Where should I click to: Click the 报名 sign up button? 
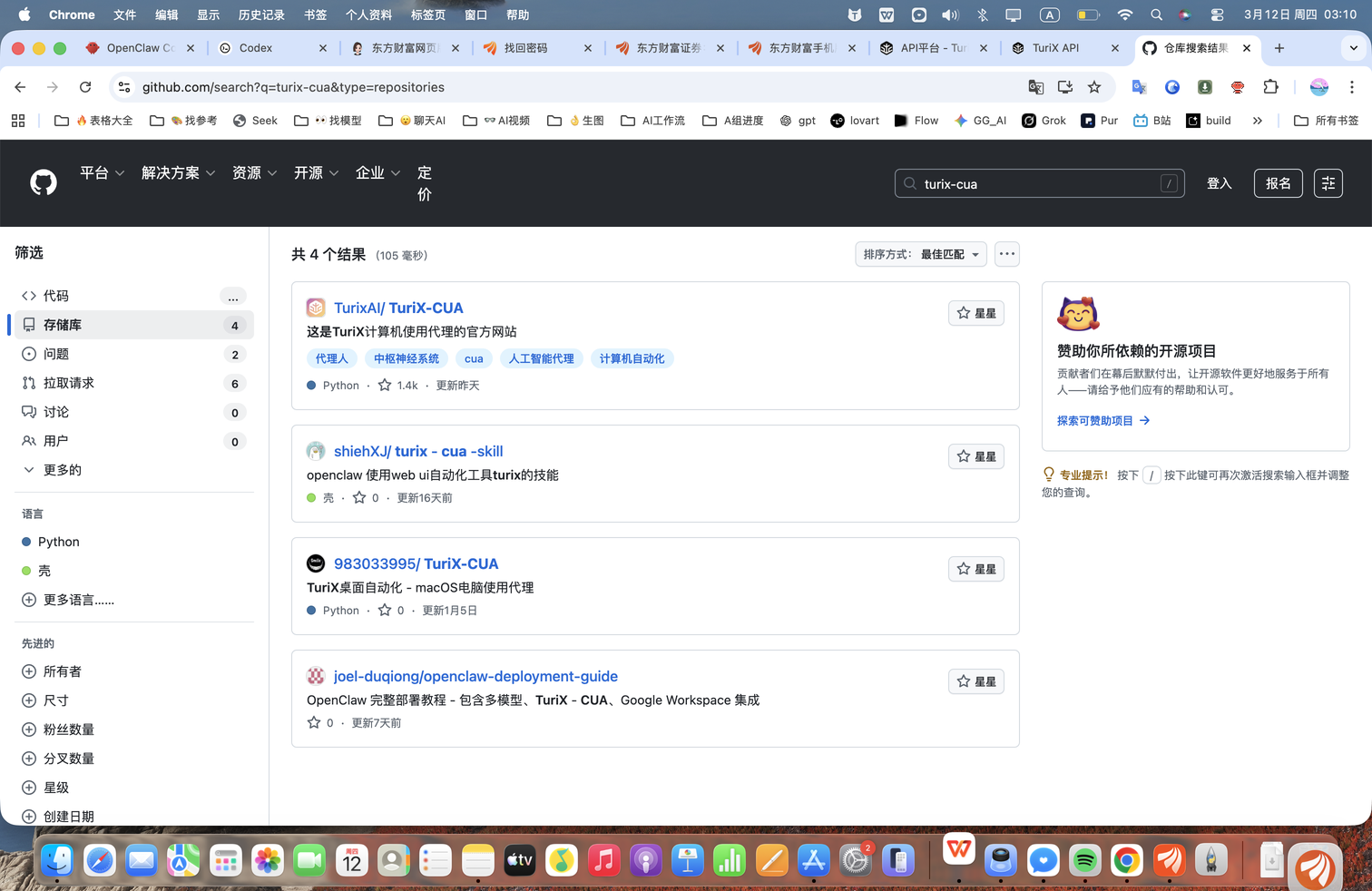coord(1278,183)
